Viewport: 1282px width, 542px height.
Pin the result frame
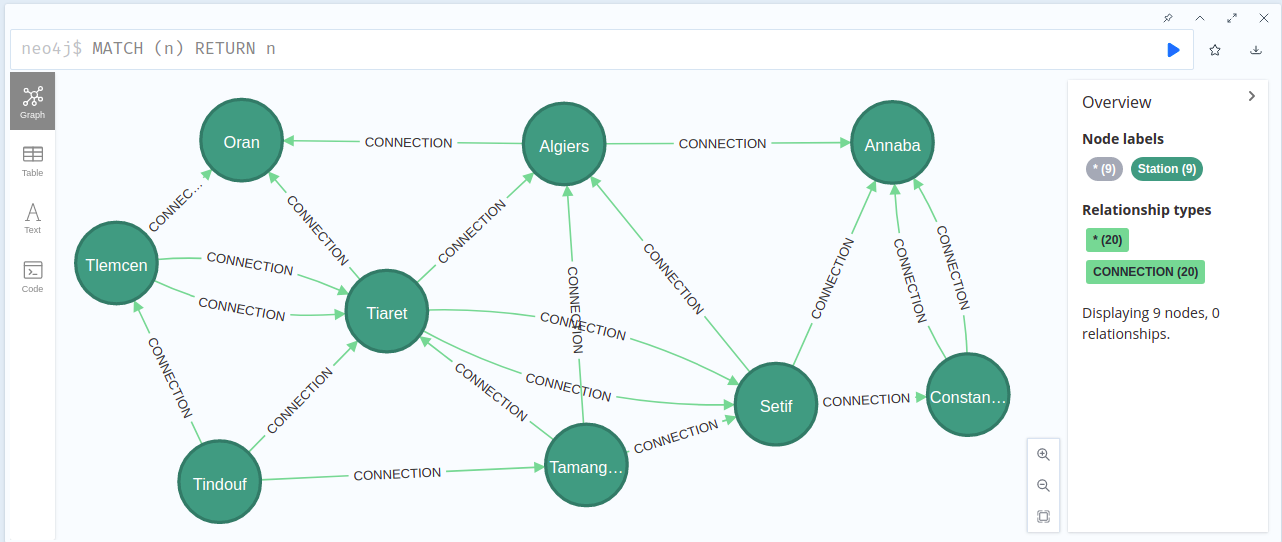point(1168,18)
